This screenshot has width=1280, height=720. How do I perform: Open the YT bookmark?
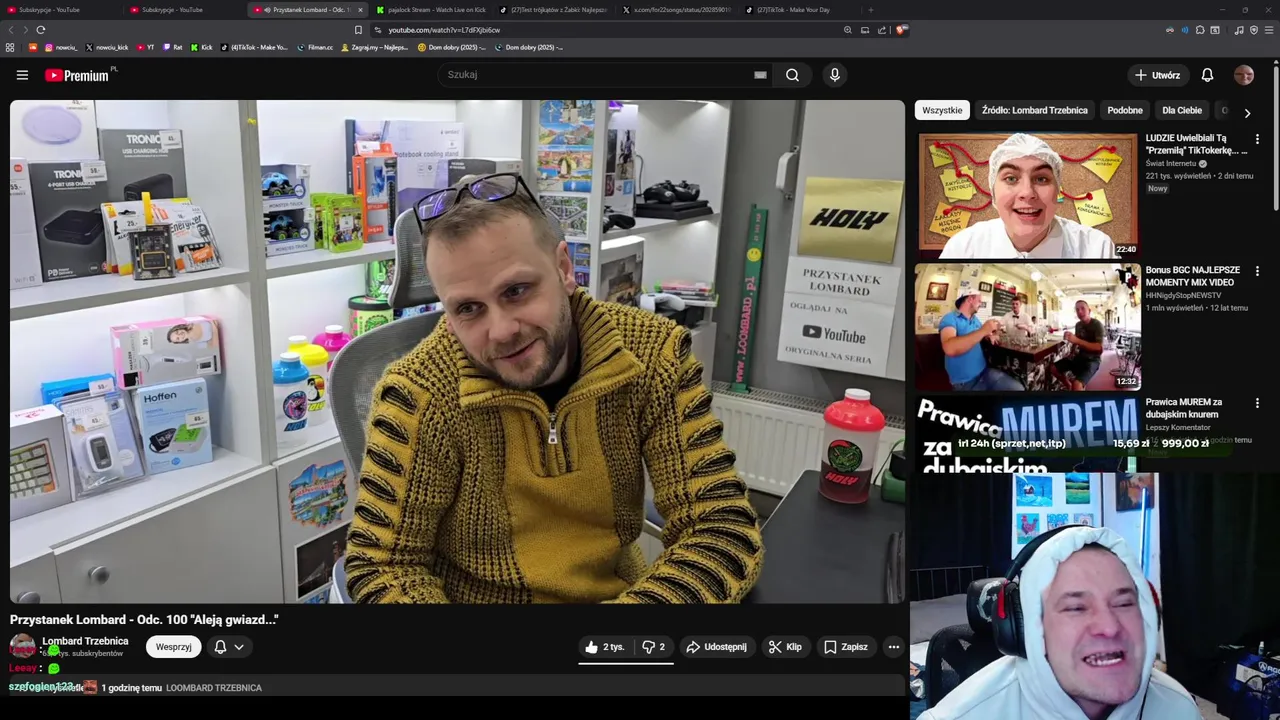146,47
